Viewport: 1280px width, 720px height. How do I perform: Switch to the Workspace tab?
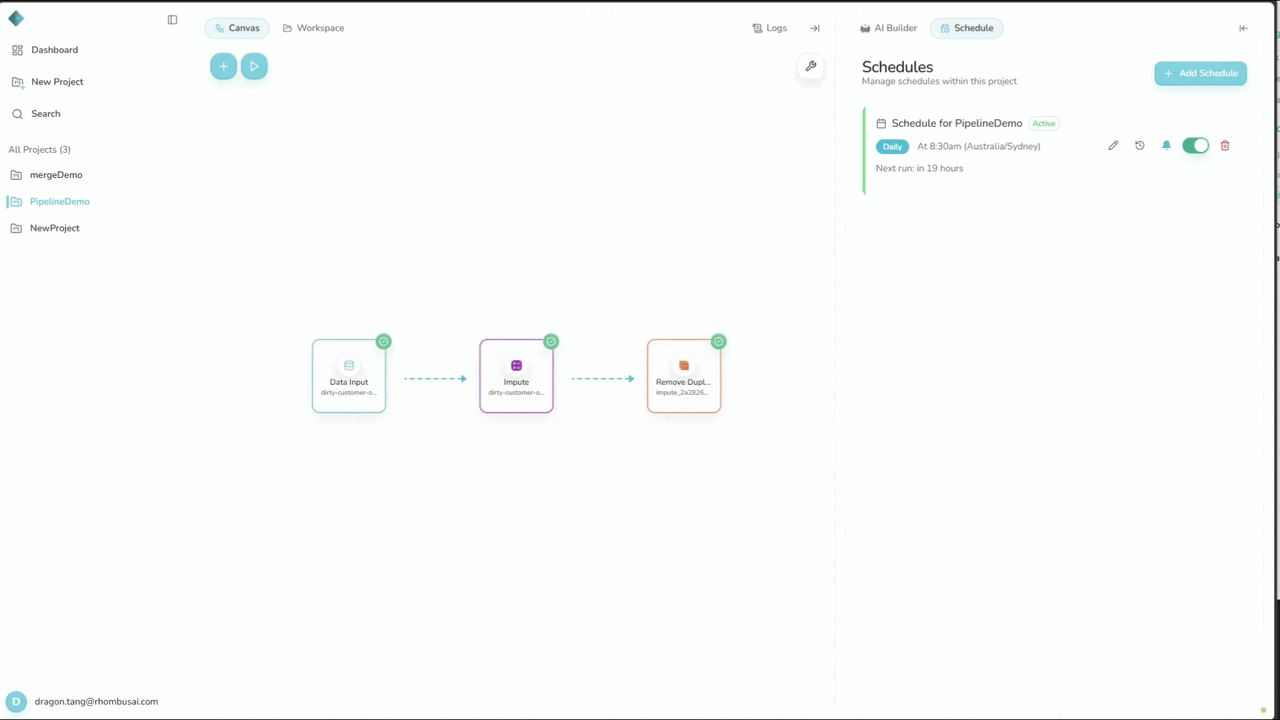point(313,28)
